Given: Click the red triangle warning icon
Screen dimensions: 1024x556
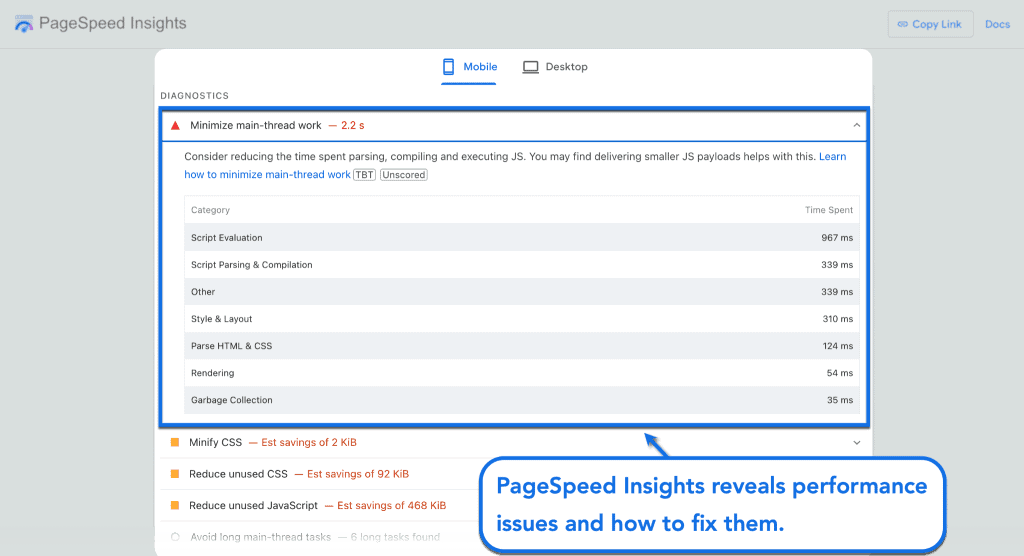Looking at the screenshot, I should tap(175, 125).
